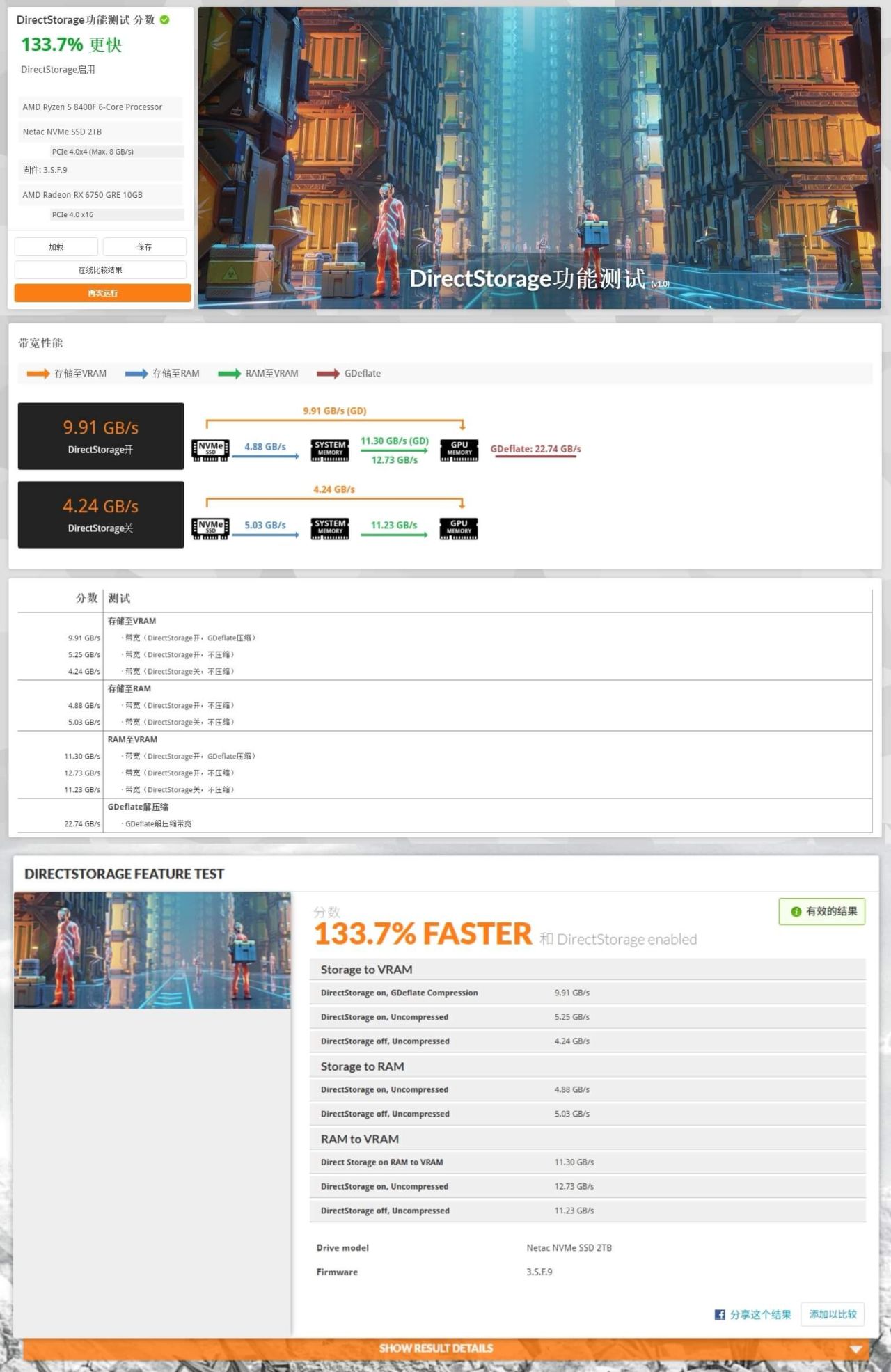This screenshot has width=891, height=1372.
Task: Click the 保存 button
Action: coord(145,247)
